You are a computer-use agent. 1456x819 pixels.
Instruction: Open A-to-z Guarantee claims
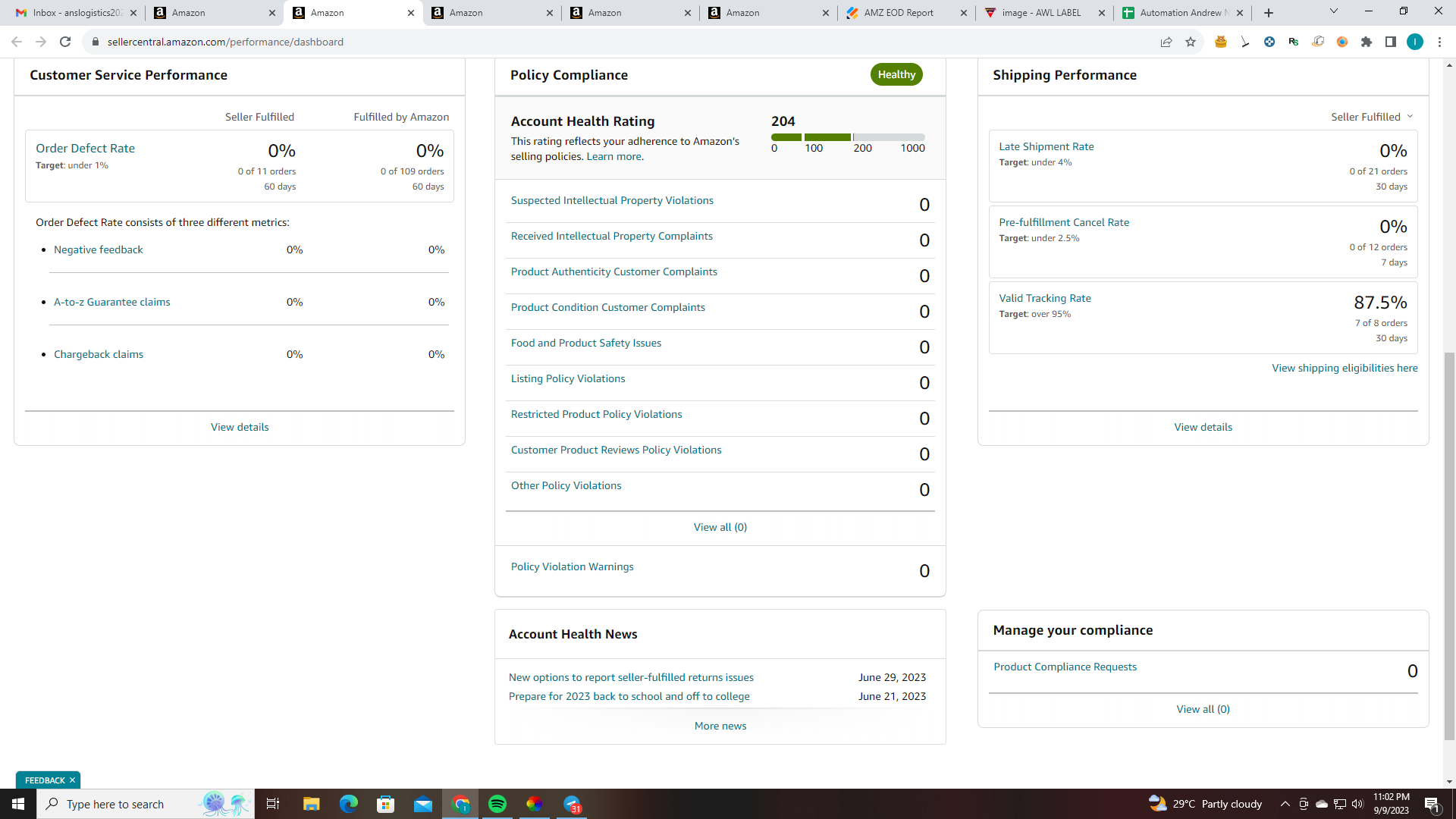112,302
